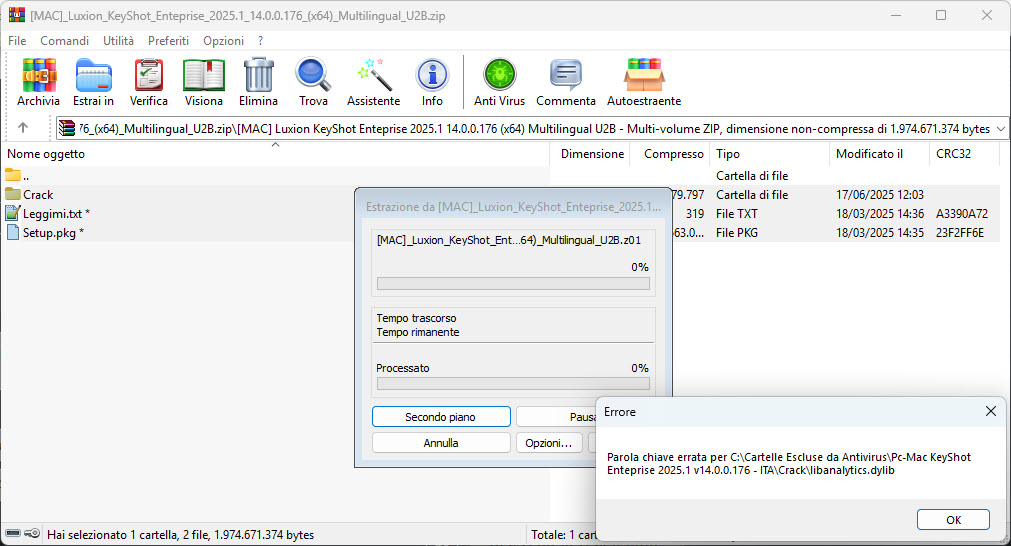1011x546 pixels.
Task: Click the Tempo trascorso label
Action: pos(416,318)
